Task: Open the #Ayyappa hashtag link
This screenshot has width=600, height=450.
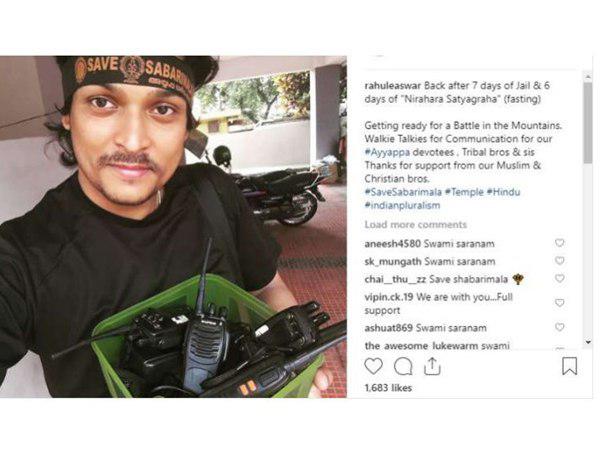Action: point(387,152)
